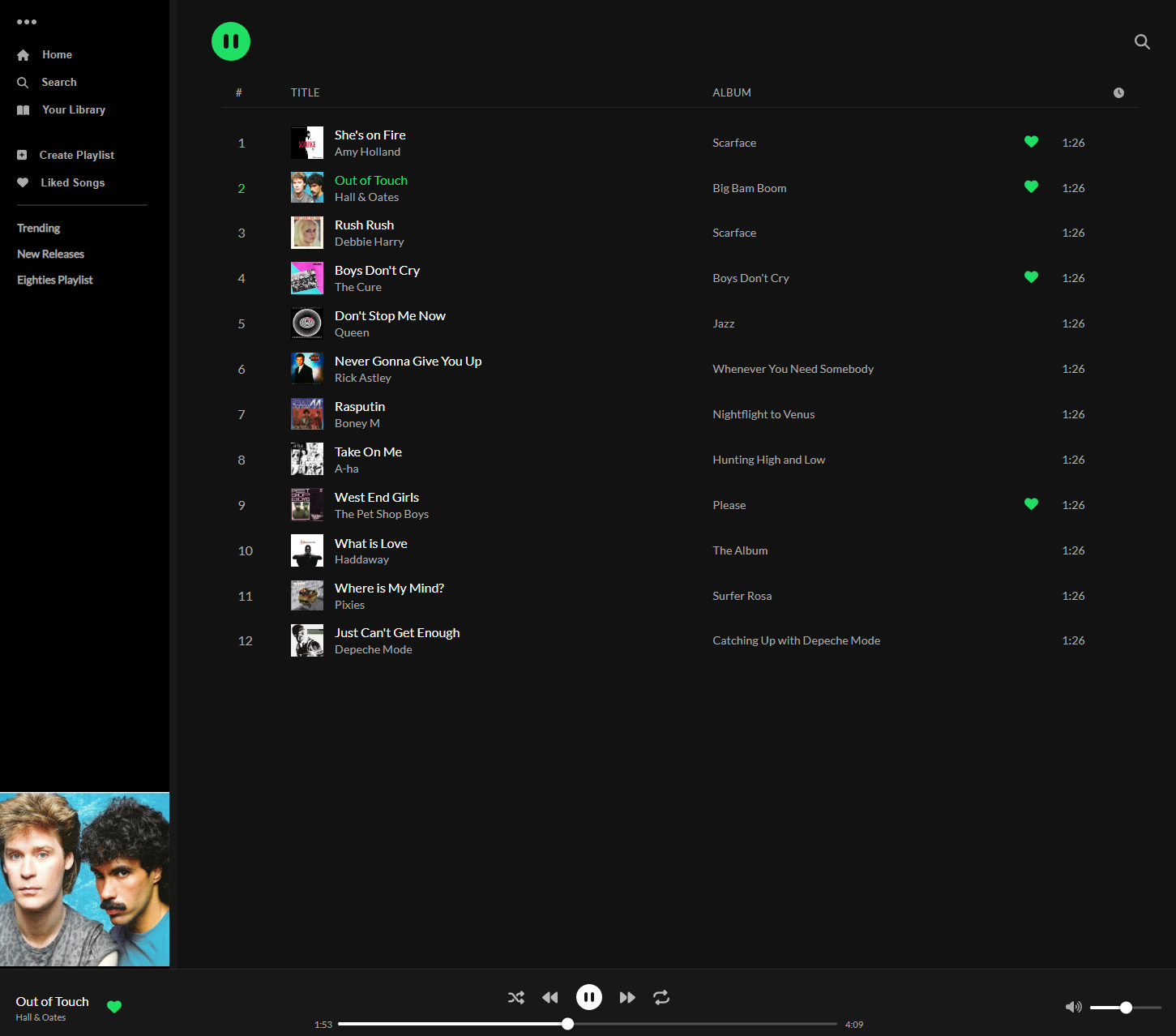
Task: Click Take On Me album cover
Action: pyautogui.click(x=307, y=460)
